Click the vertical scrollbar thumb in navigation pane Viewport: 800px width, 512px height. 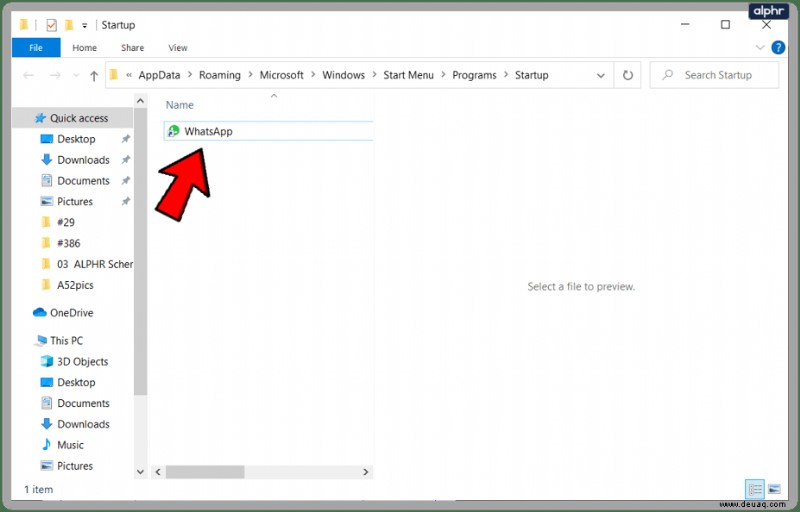tap(140, 252)
